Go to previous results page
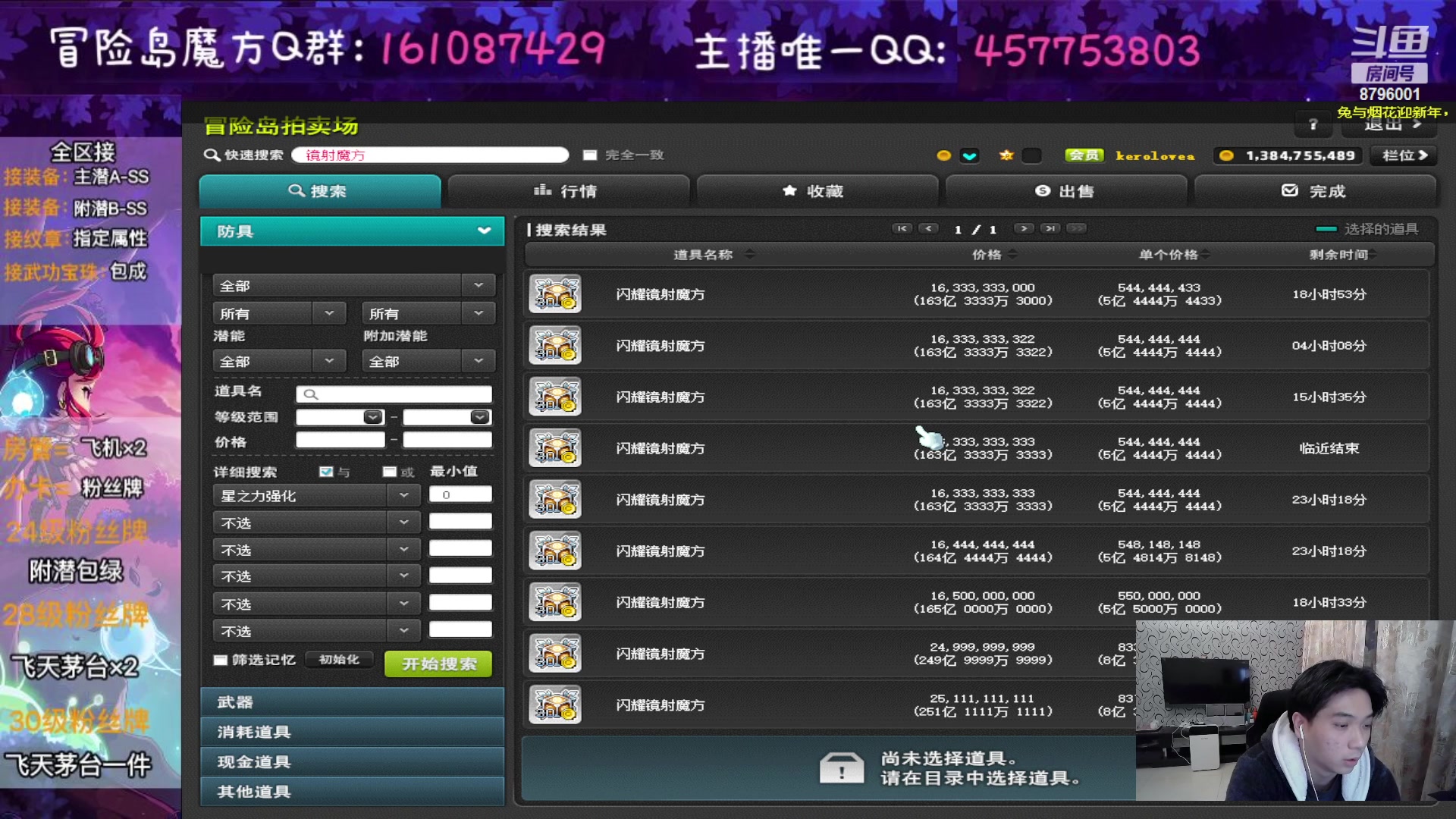 (928, 228)
